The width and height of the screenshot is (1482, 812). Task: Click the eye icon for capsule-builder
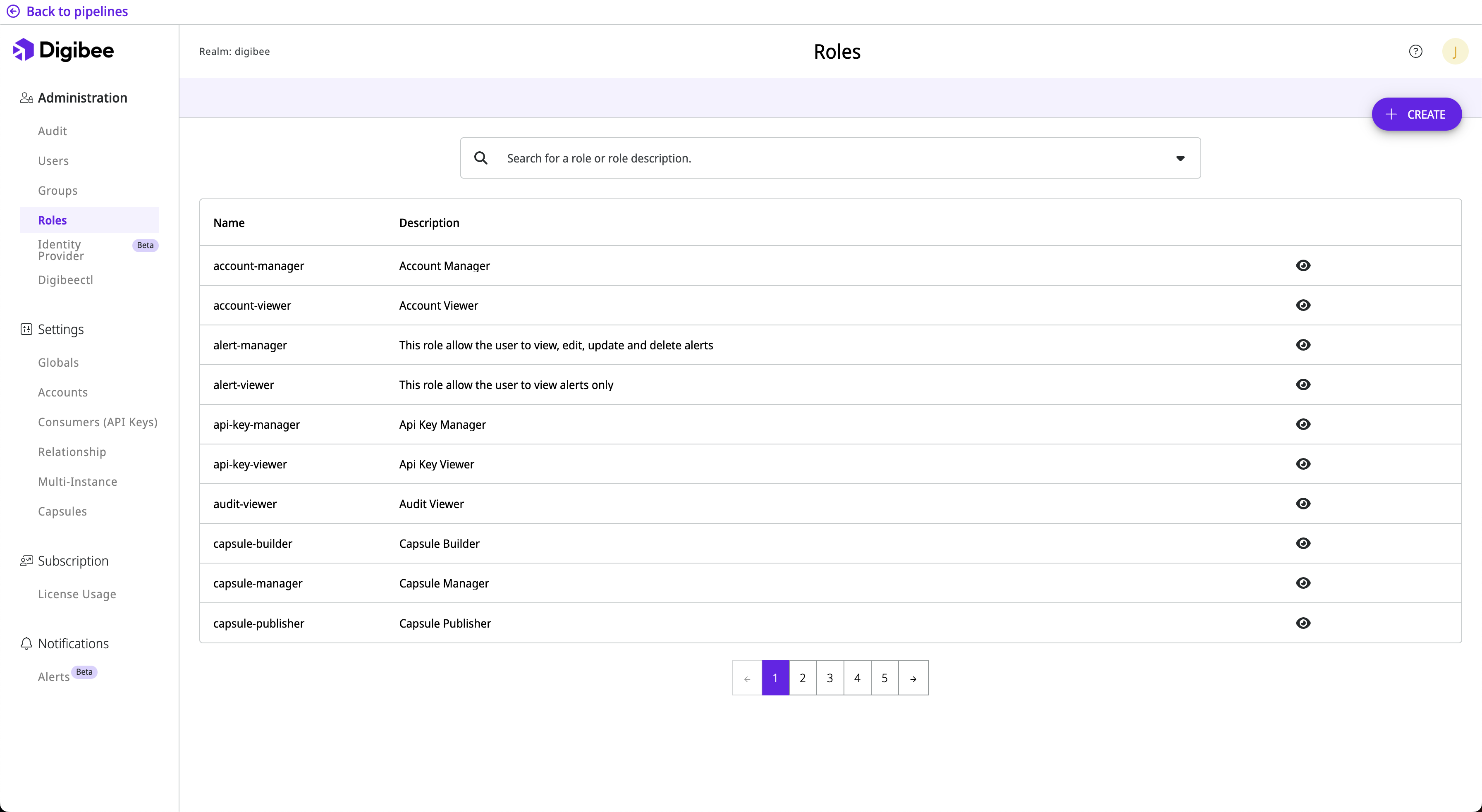pos(1303,543)
